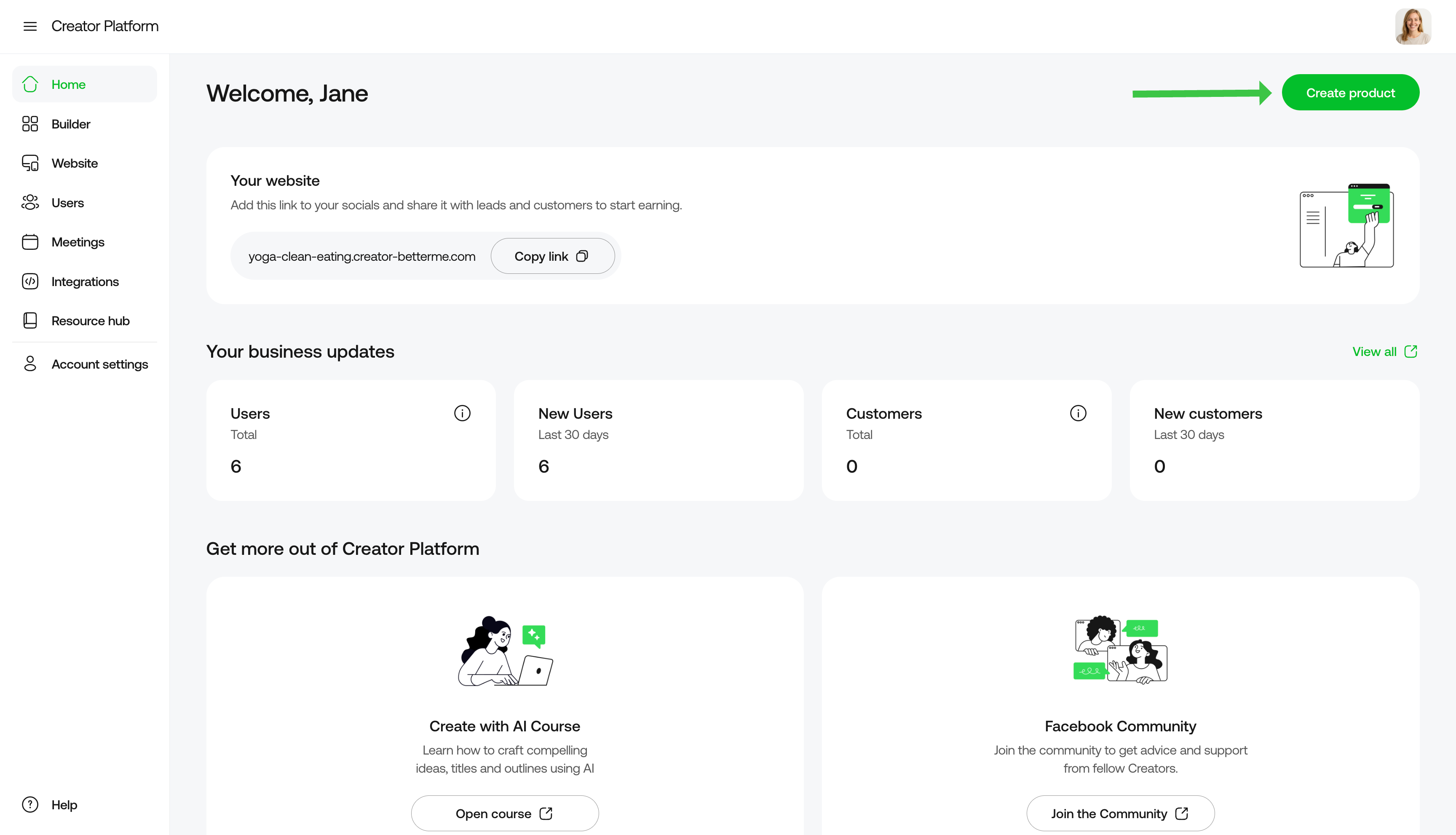Open the Meetings calendar icon
Viewport: 1456px width, 835px height.
30,242
